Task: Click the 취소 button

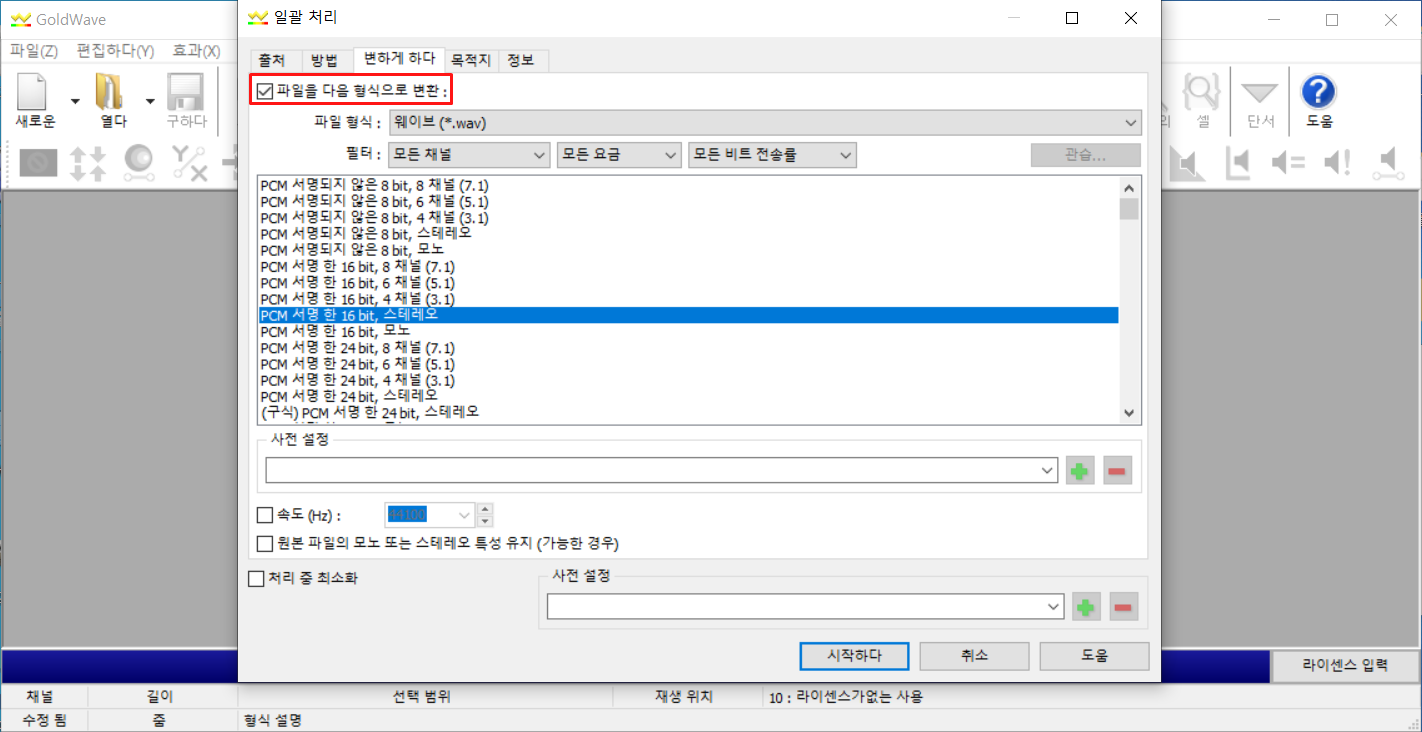Action: [x=974, y=656]
